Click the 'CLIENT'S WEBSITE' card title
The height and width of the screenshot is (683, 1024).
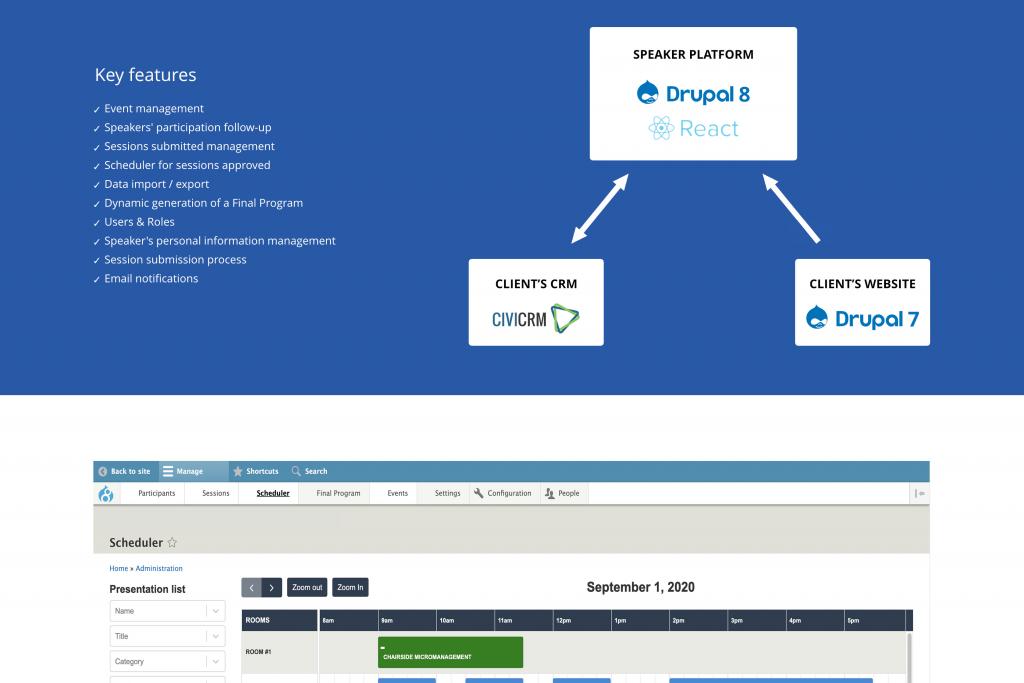tap(862, 284)
